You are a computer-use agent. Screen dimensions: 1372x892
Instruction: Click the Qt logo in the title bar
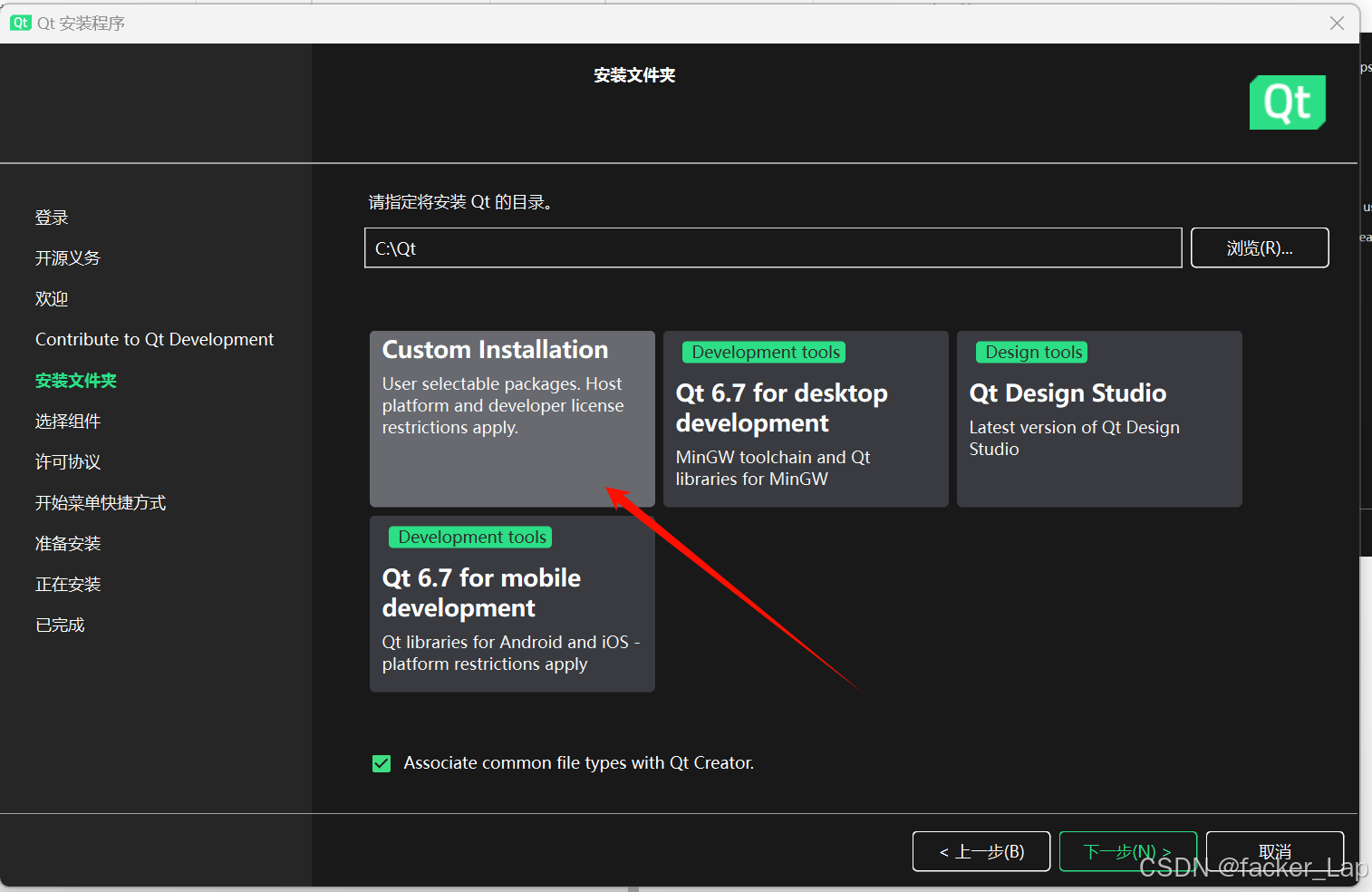click(x=21, y=23)
